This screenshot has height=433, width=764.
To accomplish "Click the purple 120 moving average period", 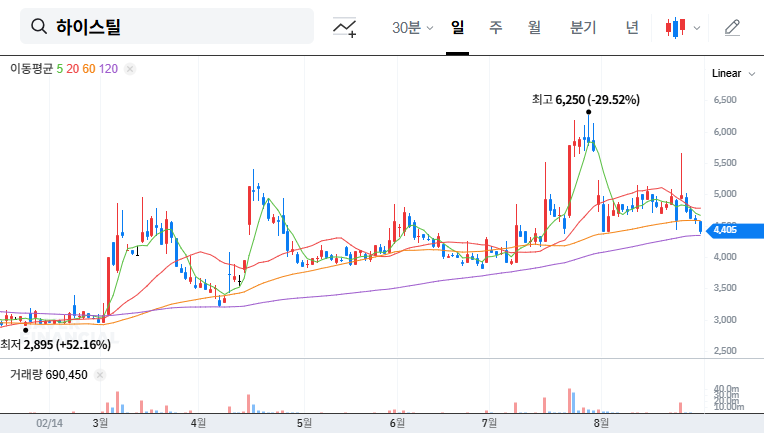I will pyautogui.click(x=108, y=69).
